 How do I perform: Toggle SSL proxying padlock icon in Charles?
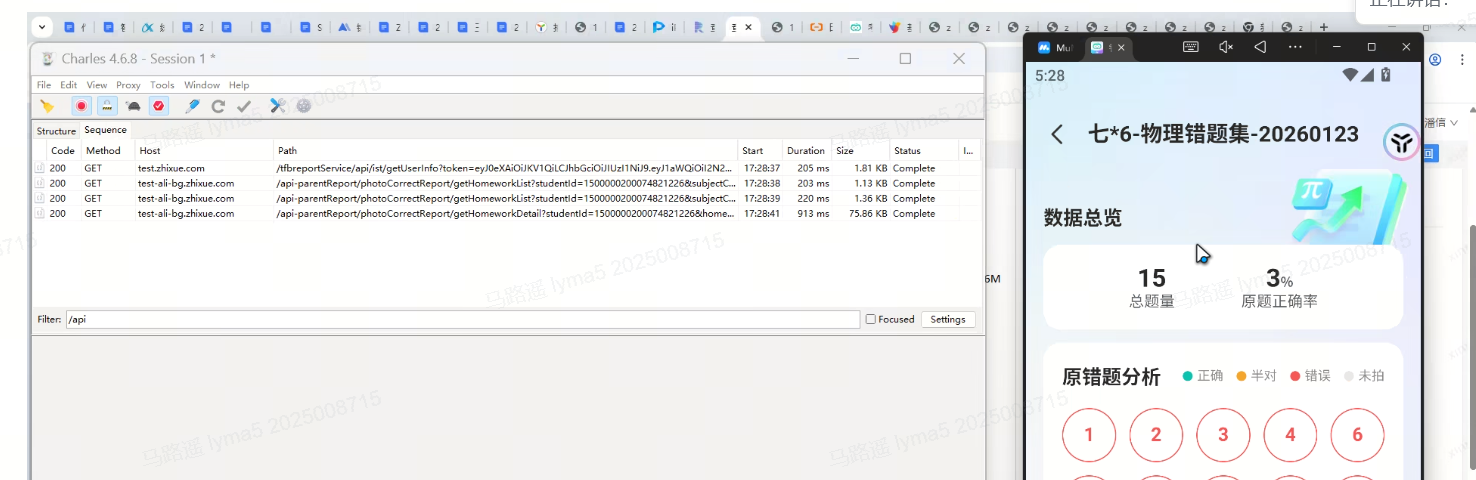[x=107, y=105]
